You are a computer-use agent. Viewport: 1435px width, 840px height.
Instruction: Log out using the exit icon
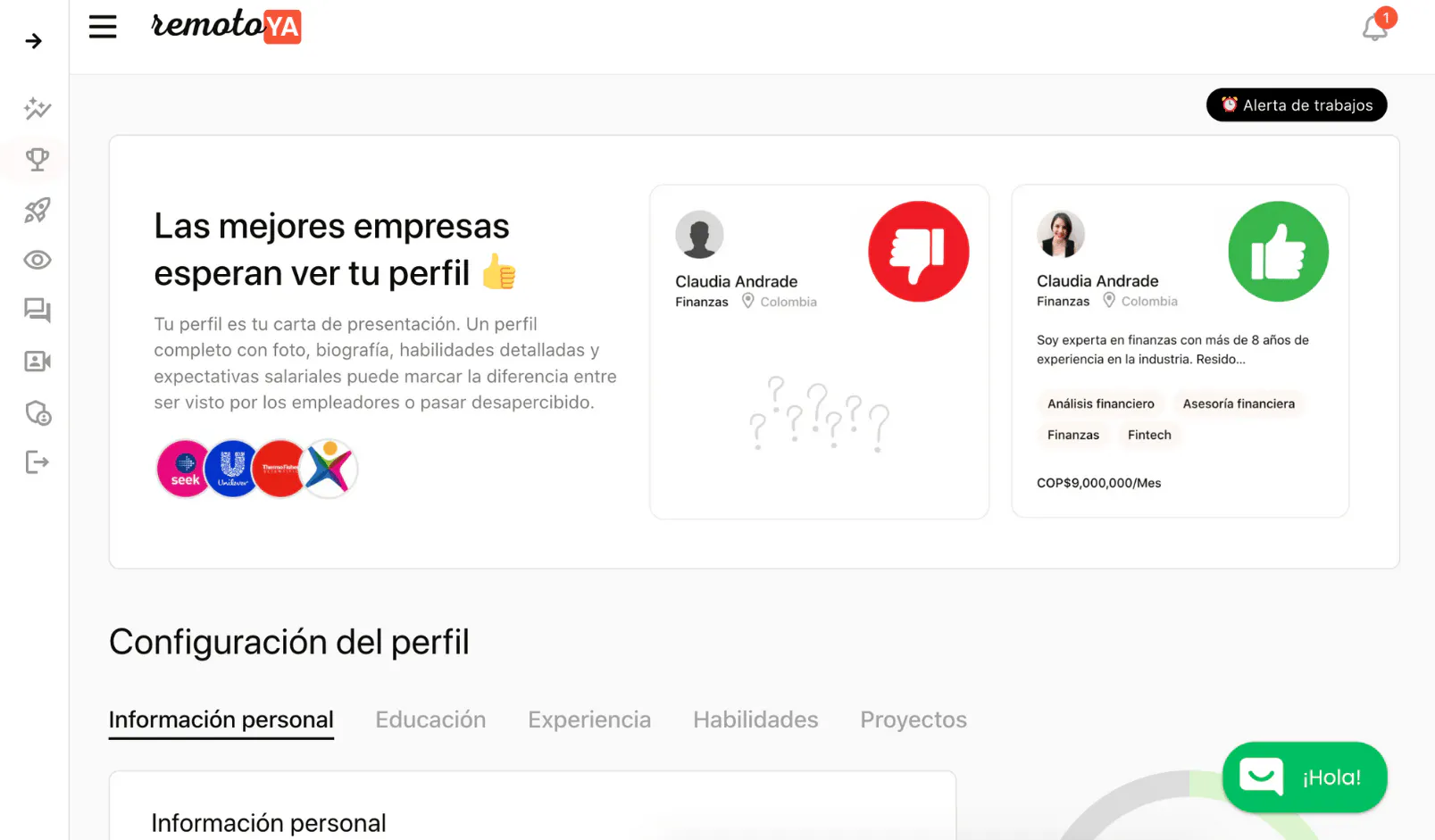tap(38, 462)
